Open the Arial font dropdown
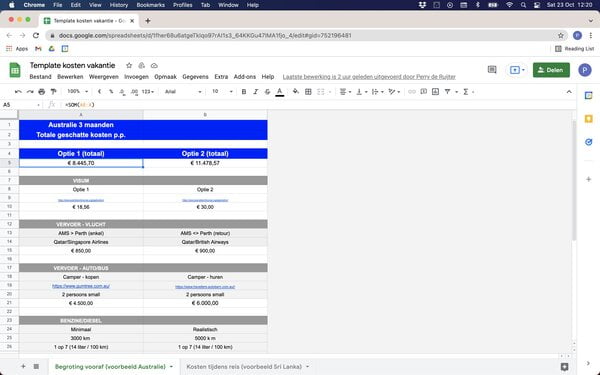 [x=183, y=92]
